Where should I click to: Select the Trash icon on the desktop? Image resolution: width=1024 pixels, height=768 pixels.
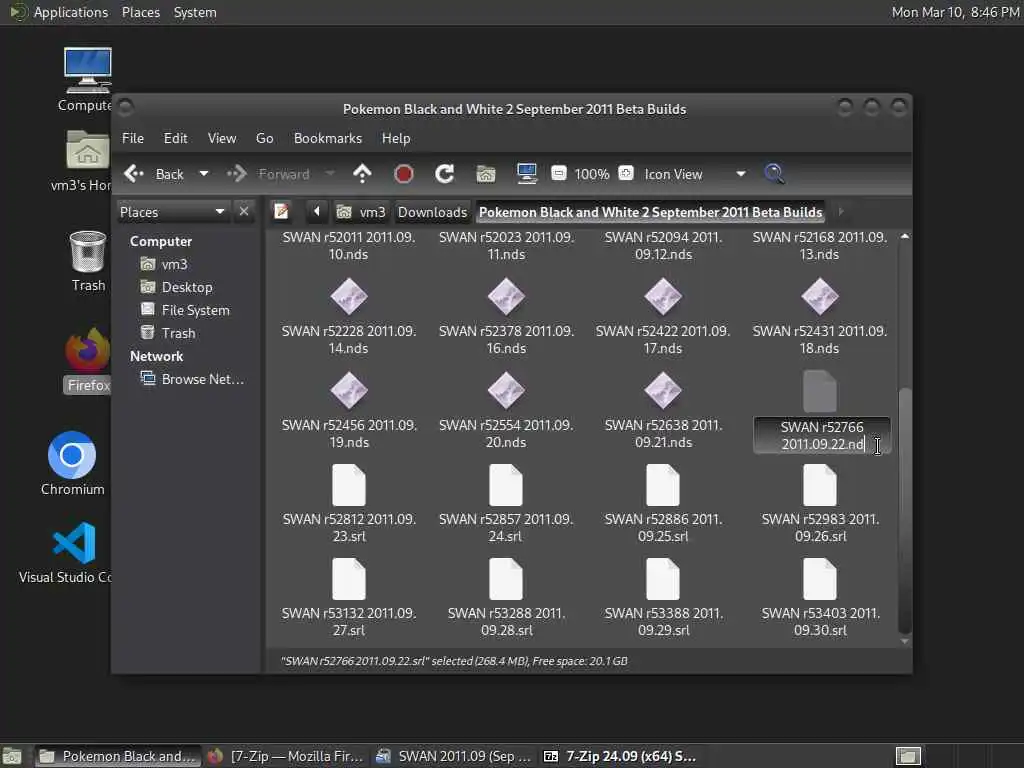(x=88, y=261)
